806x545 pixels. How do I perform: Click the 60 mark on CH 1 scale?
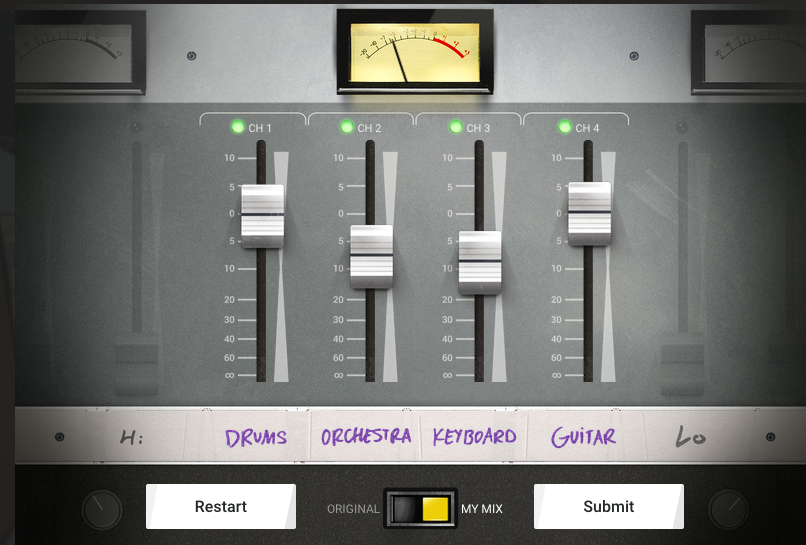(x=229, y=357)
